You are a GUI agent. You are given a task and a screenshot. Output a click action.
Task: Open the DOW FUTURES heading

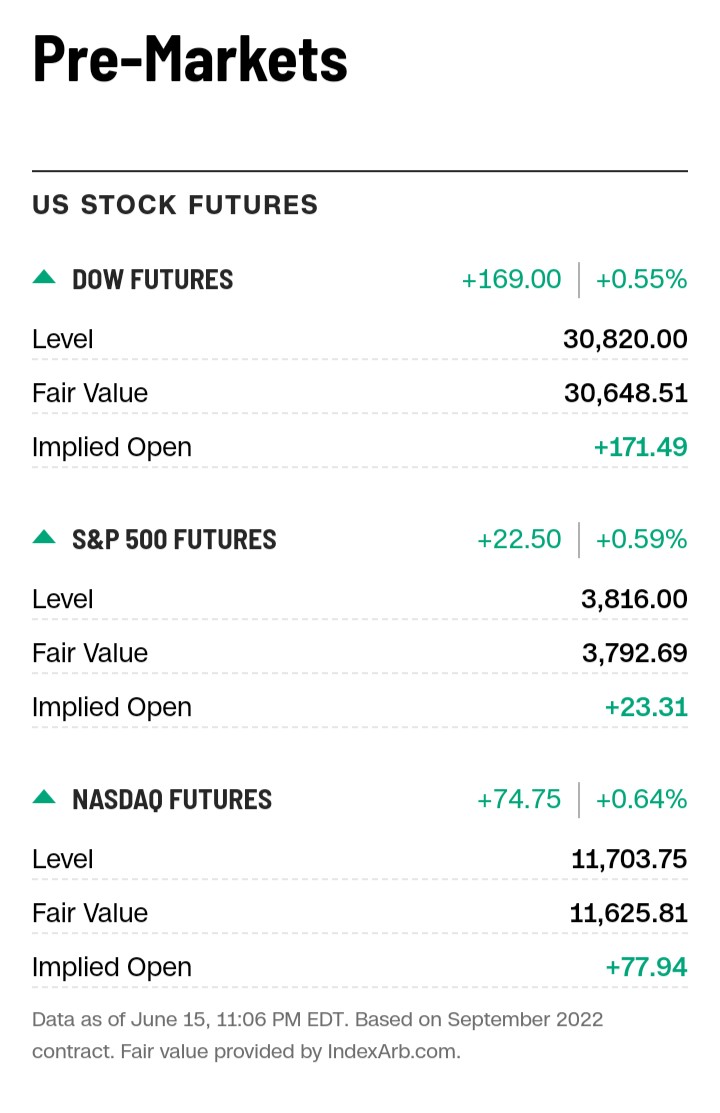click(152, 280)
